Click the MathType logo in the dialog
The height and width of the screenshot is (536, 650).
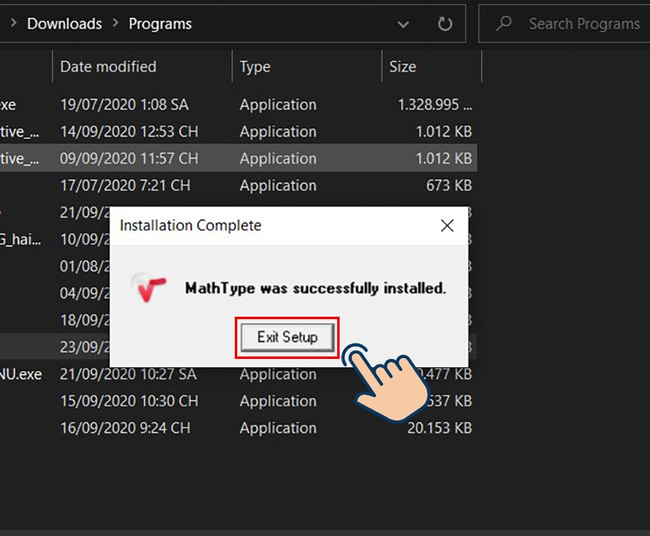click(x=149, y=288)
